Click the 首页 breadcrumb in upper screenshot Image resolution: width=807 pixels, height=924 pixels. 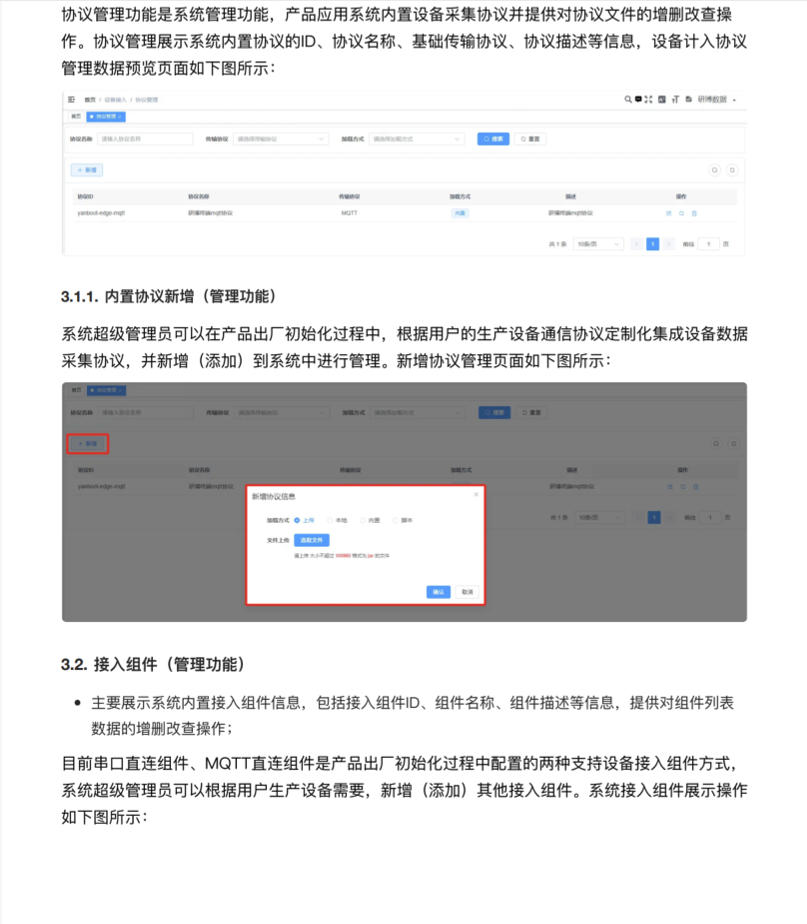(x=90, y=100)
